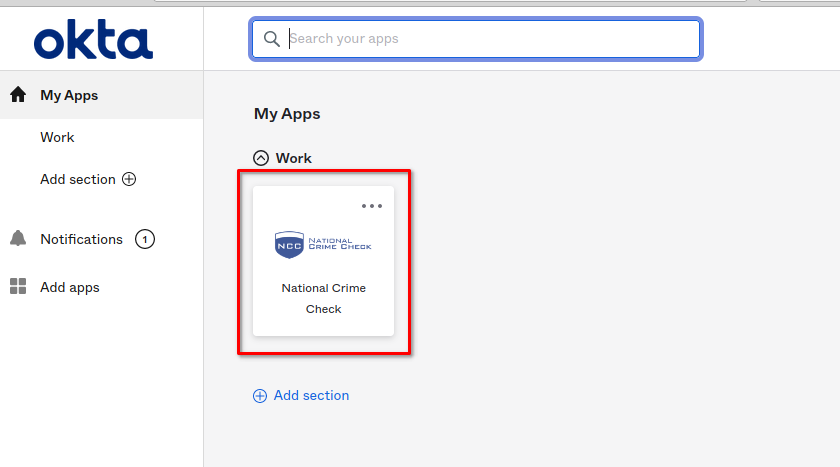The image size is (840, 467).
Task: Click the My Apps page heading
Action: coord(287,114)
